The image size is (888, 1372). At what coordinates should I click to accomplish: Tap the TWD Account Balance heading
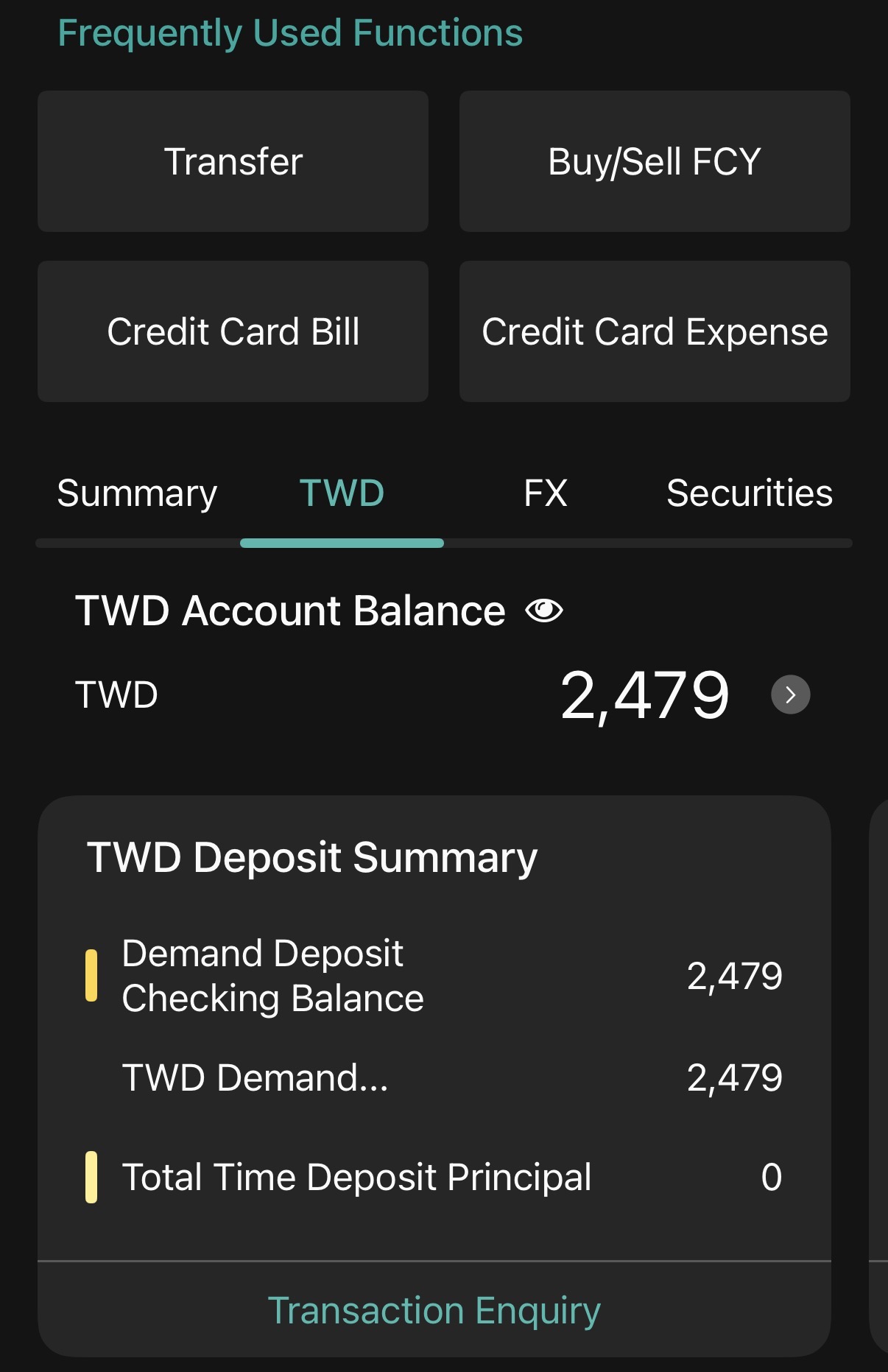click(290, 611)
